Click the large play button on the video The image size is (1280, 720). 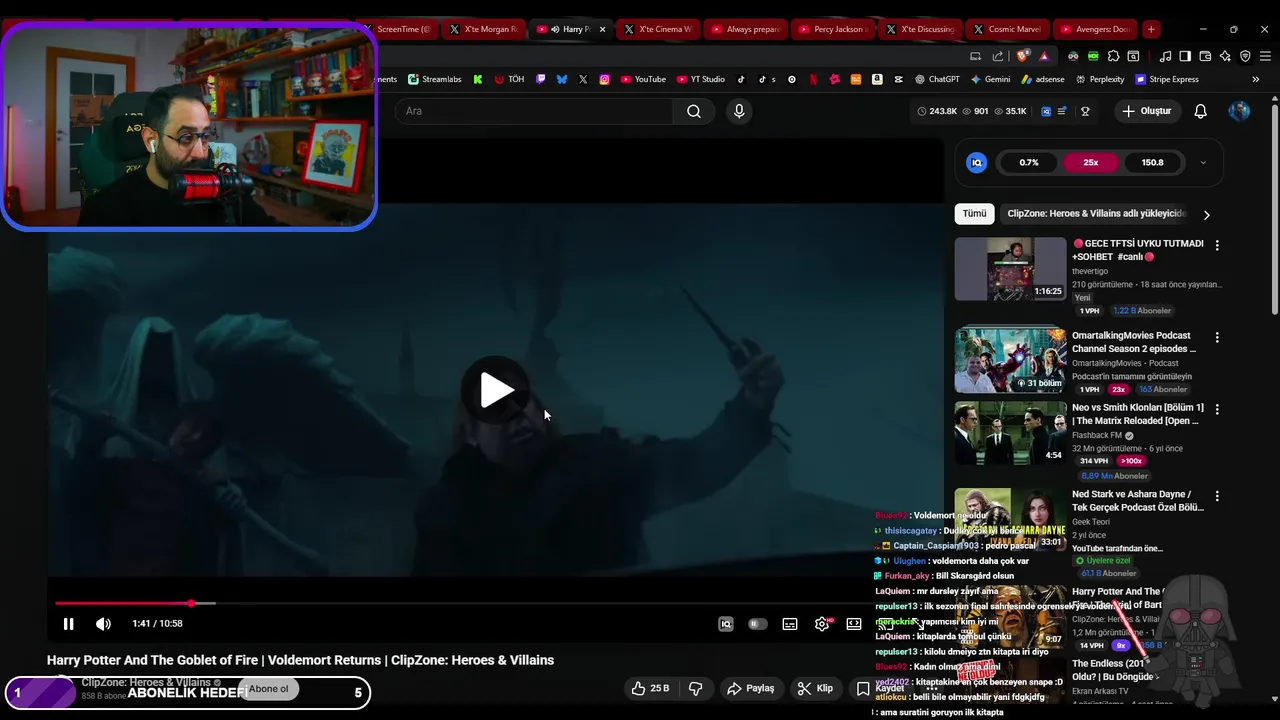[496, 390]
